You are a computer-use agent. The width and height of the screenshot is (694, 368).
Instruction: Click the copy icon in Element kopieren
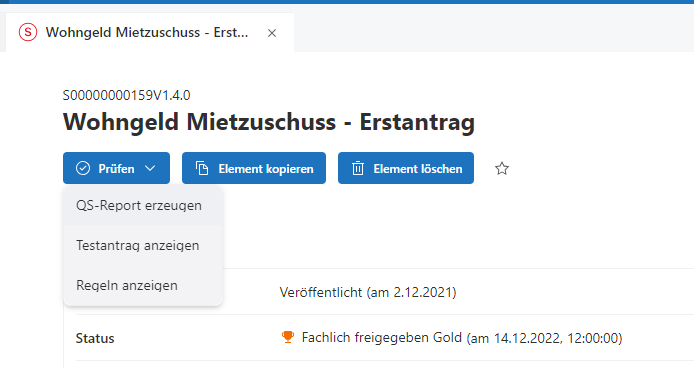point(202,168)
